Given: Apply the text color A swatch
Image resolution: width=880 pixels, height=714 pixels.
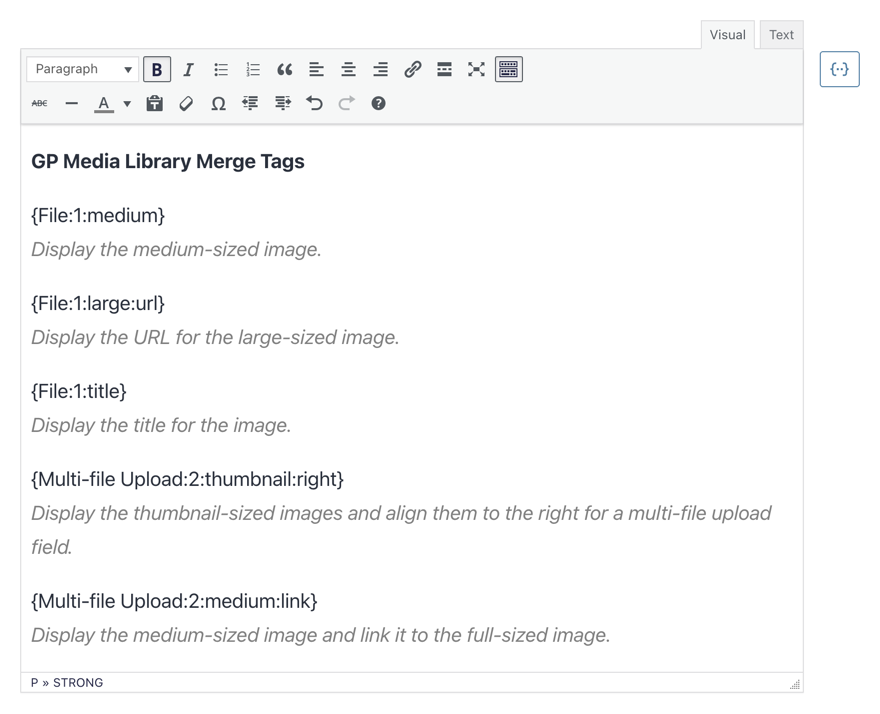Looking at the screenshot, I should (104, 103).
